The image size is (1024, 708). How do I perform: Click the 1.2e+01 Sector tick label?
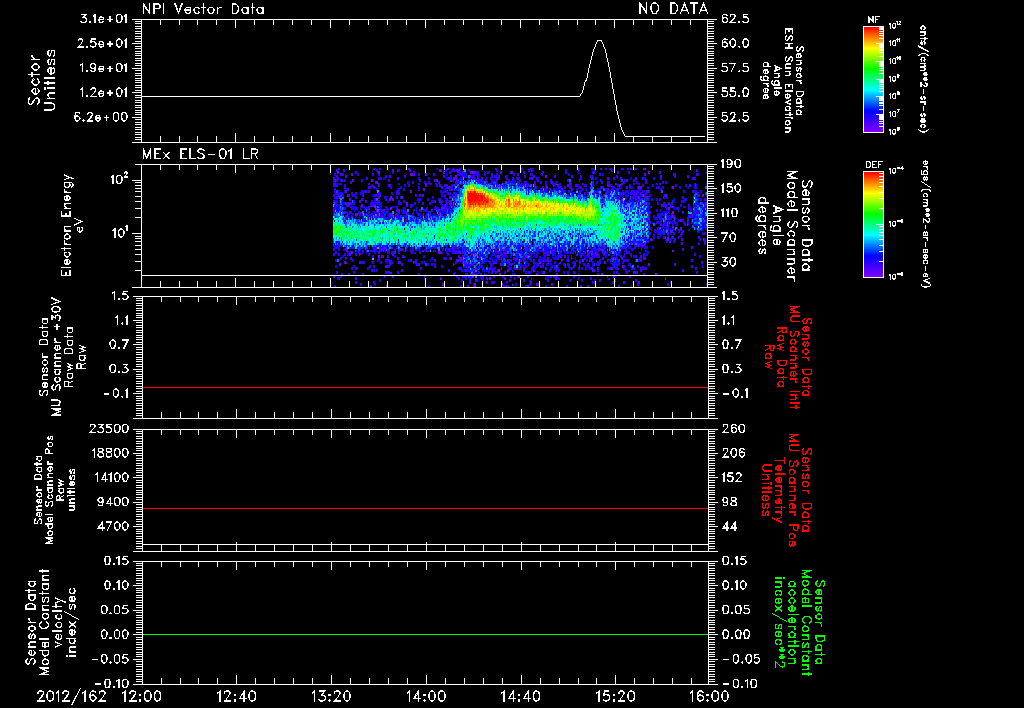point(104,93)
